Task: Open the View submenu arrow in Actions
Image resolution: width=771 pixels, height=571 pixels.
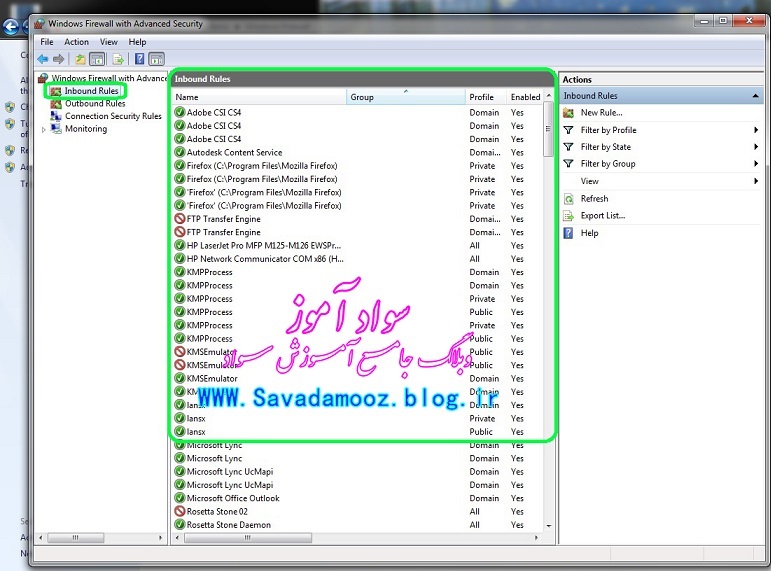Action: pos(756,181)
